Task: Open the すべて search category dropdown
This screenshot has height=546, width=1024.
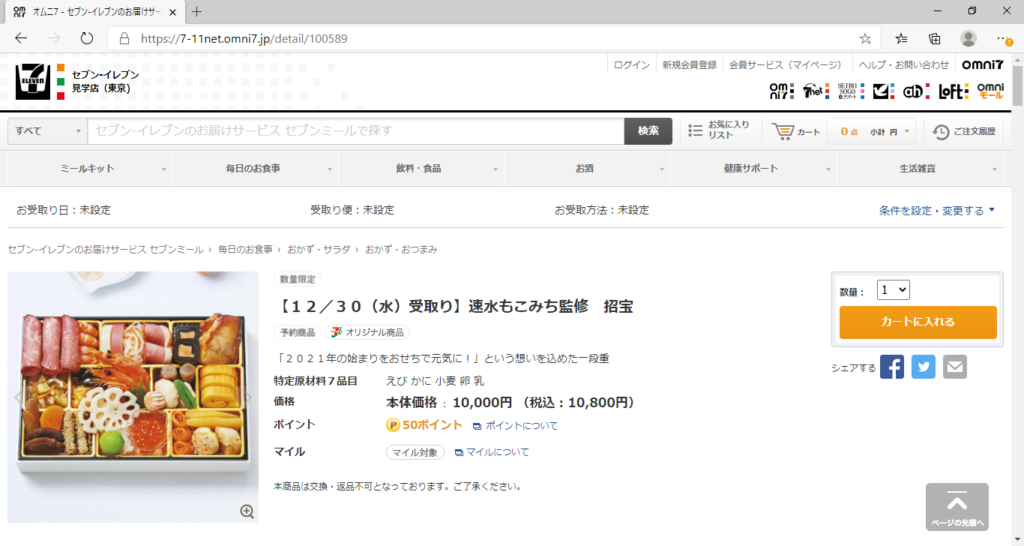Action: point(47,131)
